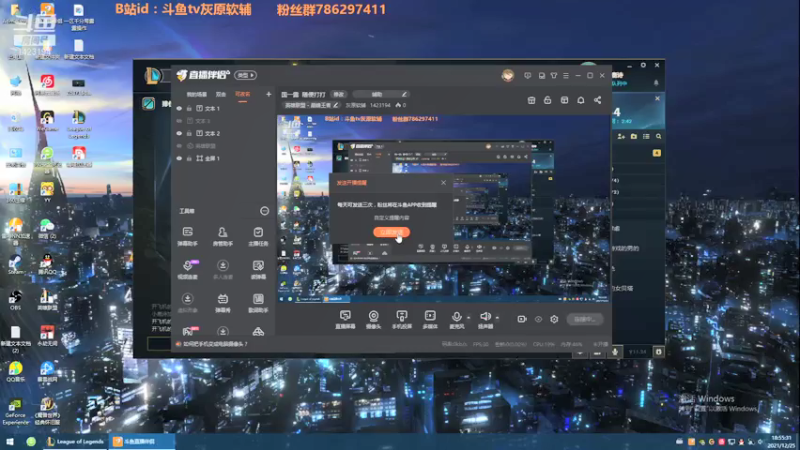Start recording with the camcorder icon
800x450 pixels.
pos(521,319)
